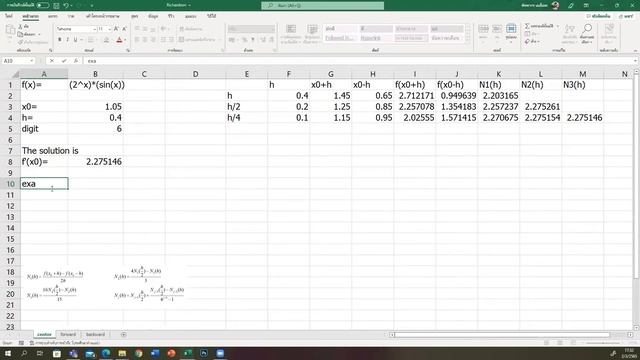Click the fill color bucket icon

pyautogui.click(x=106, y=40)
